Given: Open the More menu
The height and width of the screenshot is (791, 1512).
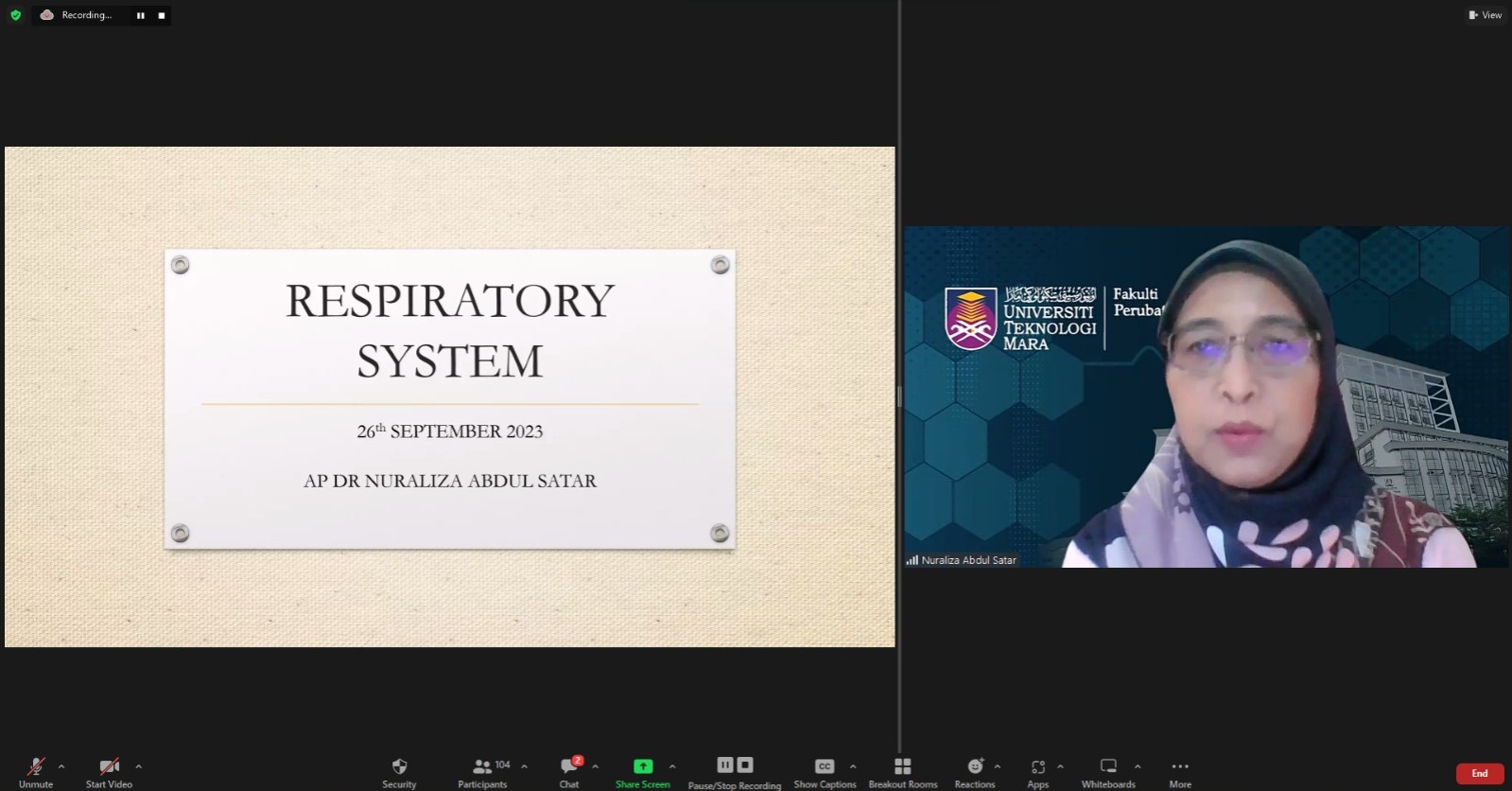Looking at the screenshot, I should pos(1180,767).
